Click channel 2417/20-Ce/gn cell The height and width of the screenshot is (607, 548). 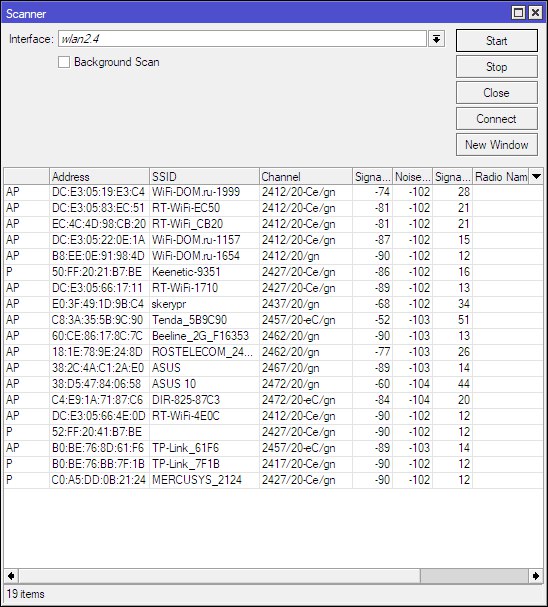click(x=298, y=464)
